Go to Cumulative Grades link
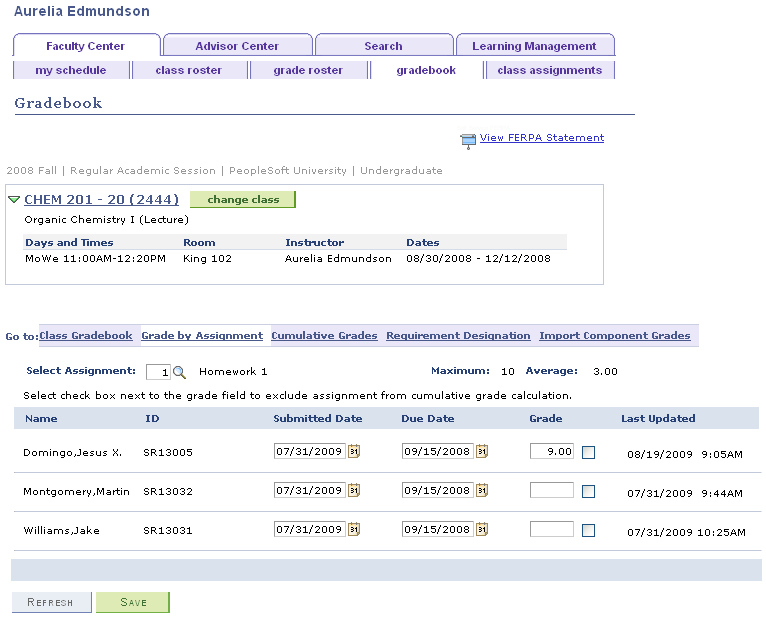766x617 pixels. coord(324,336)
